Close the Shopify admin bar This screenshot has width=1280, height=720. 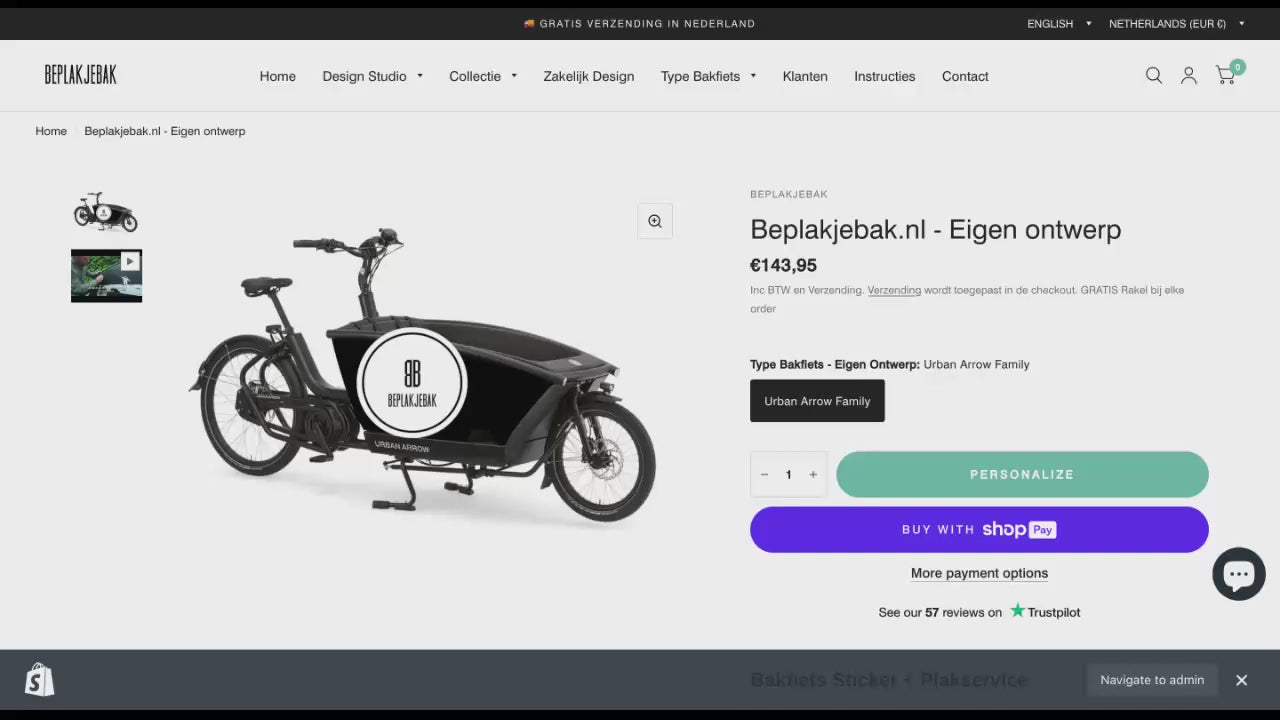pos(1241,680)
